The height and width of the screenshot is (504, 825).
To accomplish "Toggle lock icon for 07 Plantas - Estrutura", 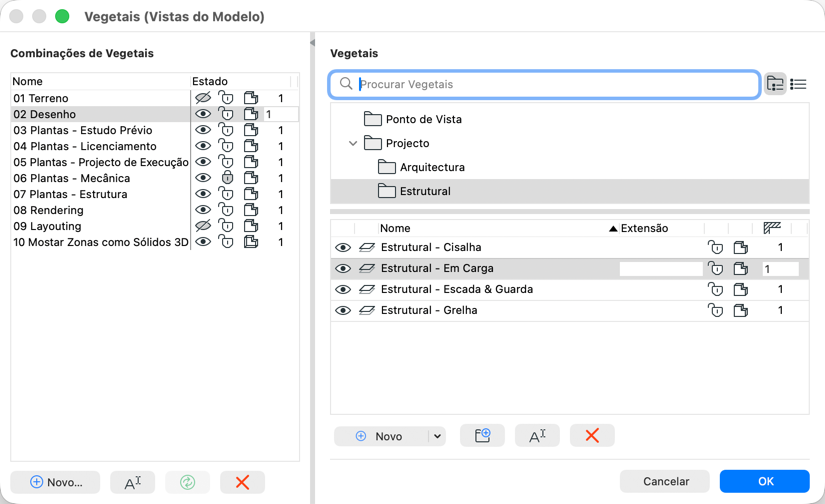I will 226,194.
